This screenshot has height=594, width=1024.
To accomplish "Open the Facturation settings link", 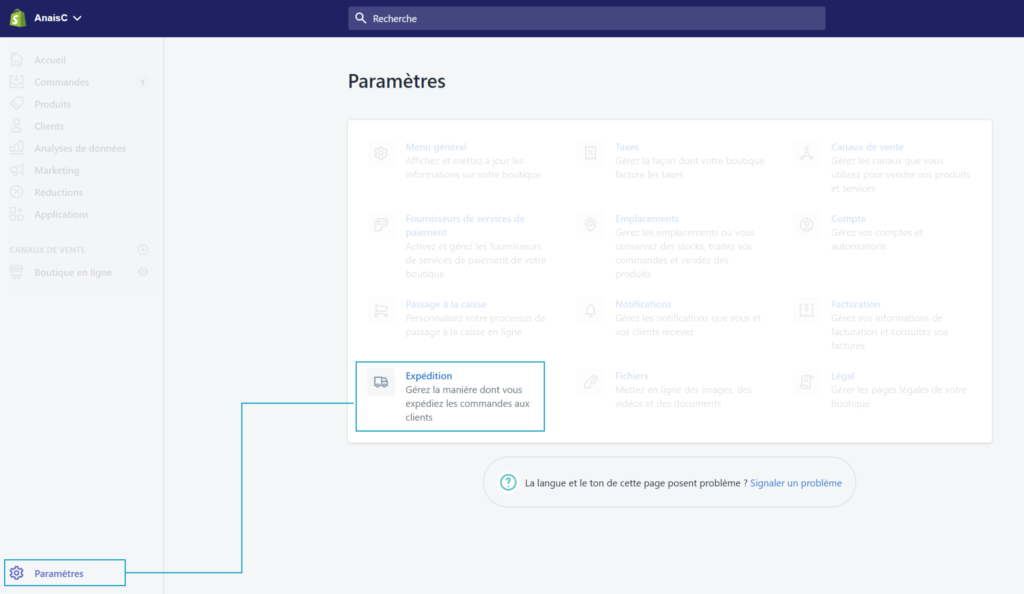I will (856, 304).
